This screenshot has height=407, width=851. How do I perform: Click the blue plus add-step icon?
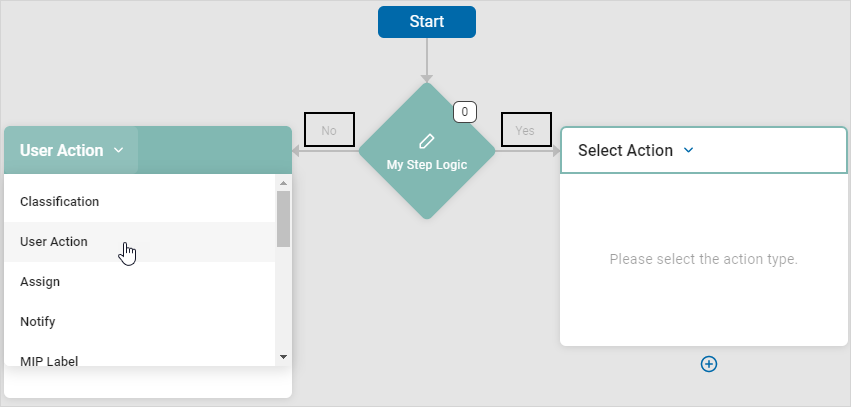tap(708, 364)
